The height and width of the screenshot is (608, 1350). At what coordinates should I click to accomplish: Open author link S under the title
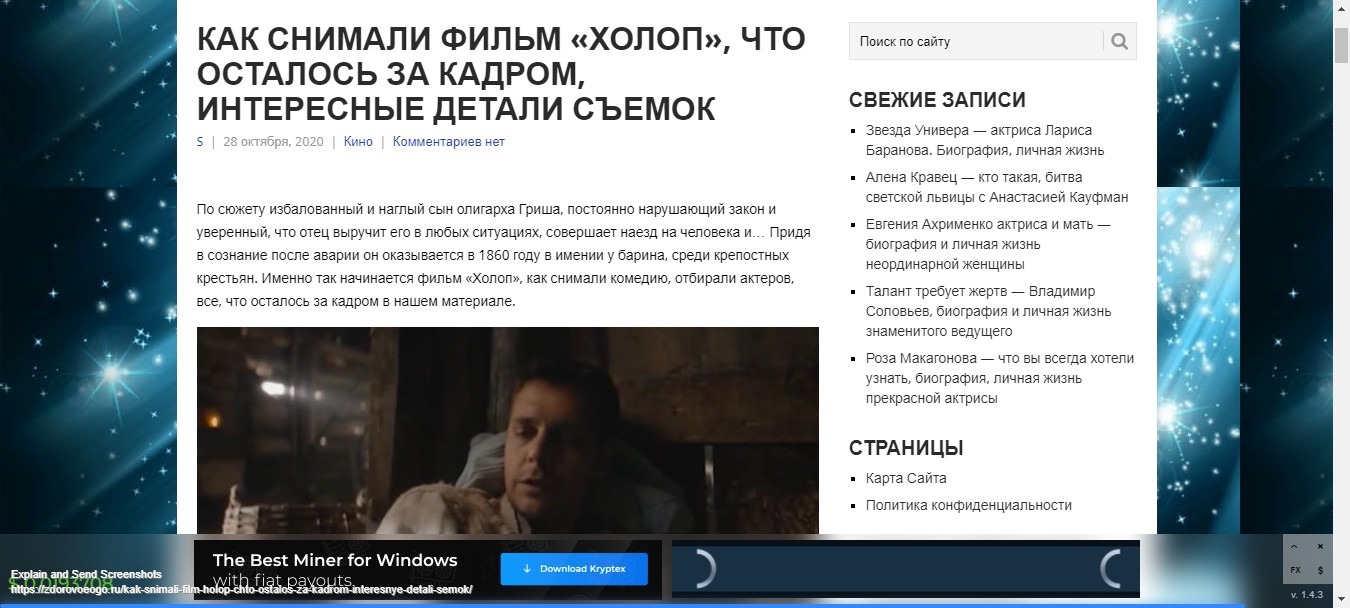pyautogui.click(x=200, y=142)
